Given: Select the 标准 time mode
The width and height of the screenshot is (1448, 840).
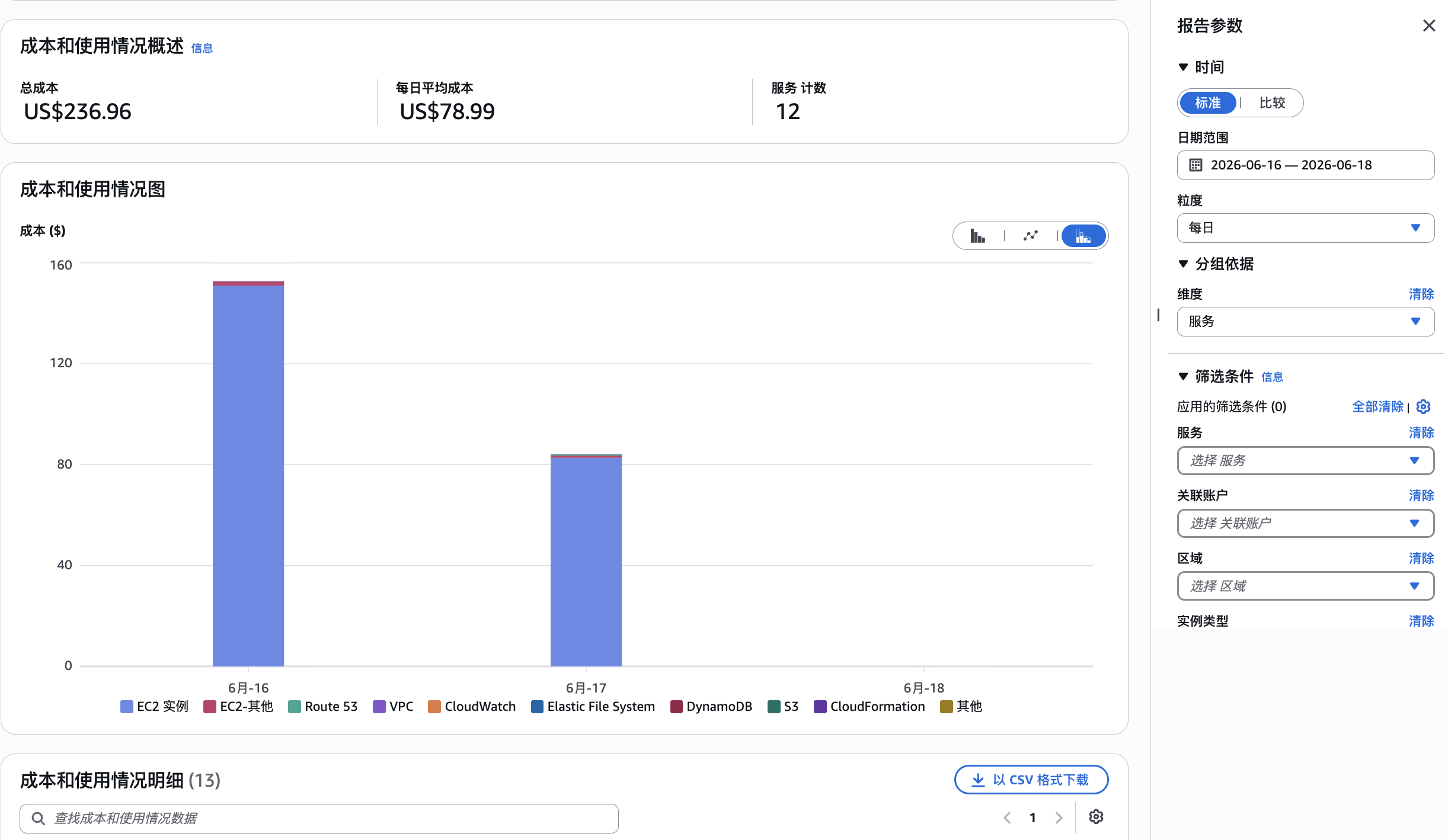Looking at the screenshot, I should [x=1207, y=103].
